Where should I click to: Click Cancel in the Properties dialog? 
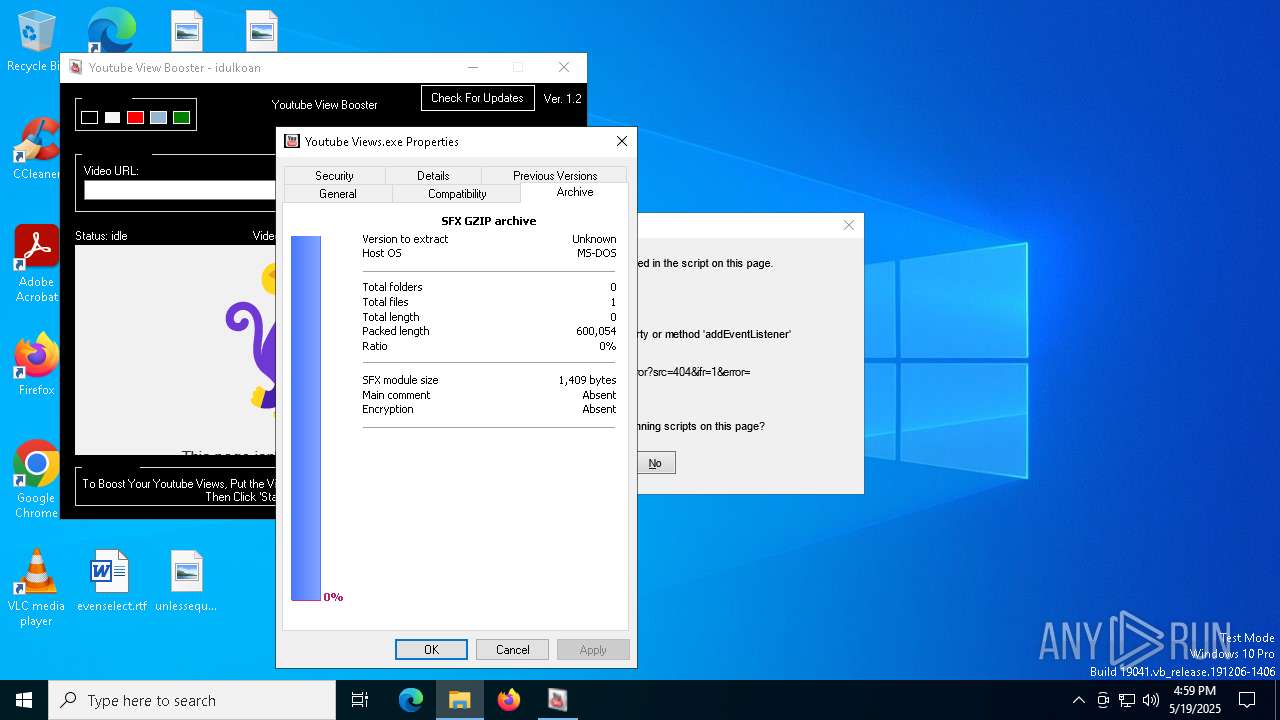tap(512, 649)
